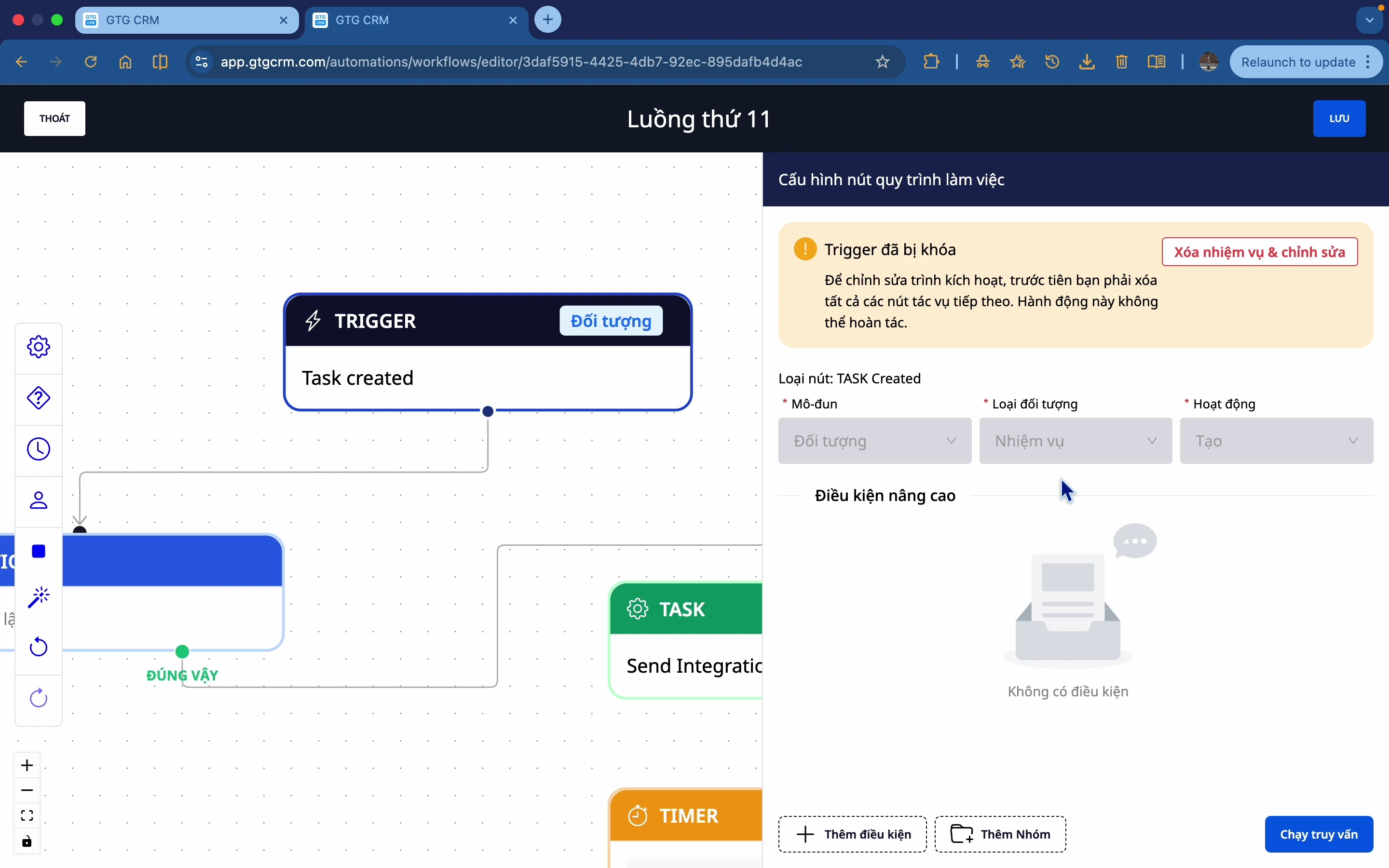Screen dimensions: 1389x868
Task: Click Thêm điều kiện button
Action: click(x=852, y=834)
